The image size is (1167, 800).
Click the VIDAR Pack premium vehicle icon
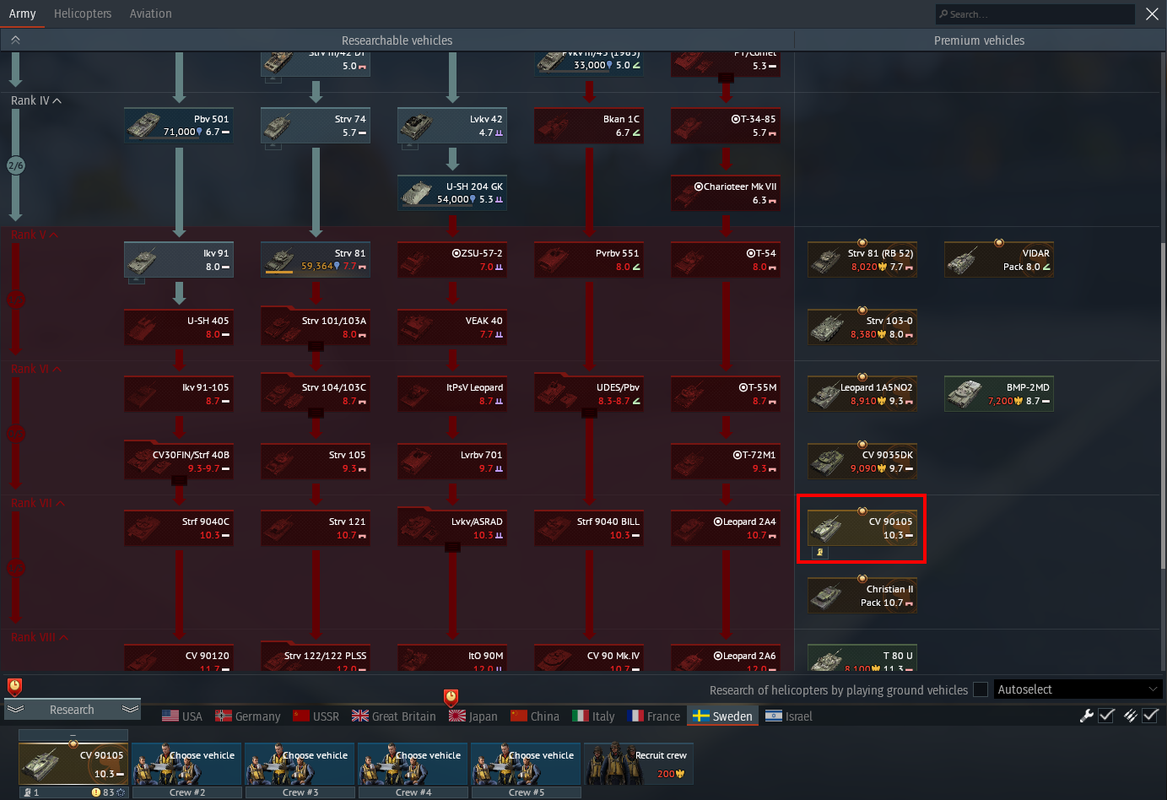coord(962,260)
